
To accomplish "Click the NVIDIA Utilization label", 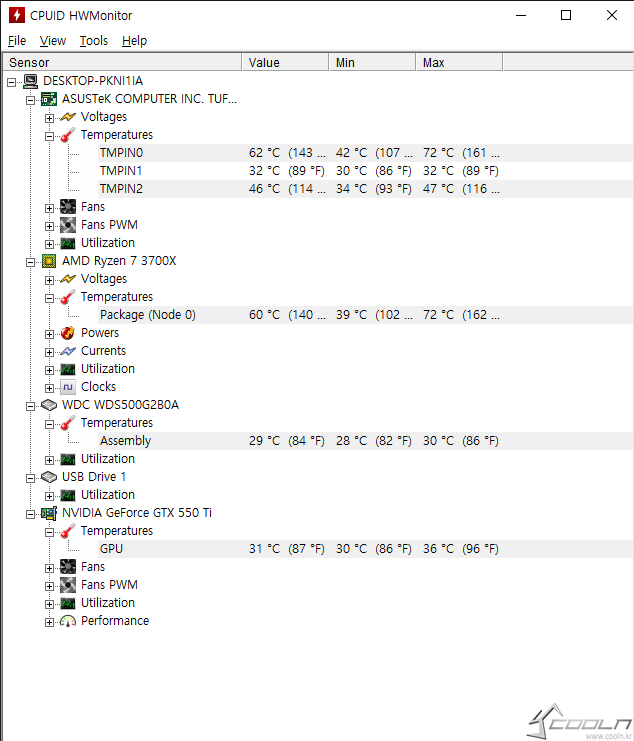I will 108,603.
